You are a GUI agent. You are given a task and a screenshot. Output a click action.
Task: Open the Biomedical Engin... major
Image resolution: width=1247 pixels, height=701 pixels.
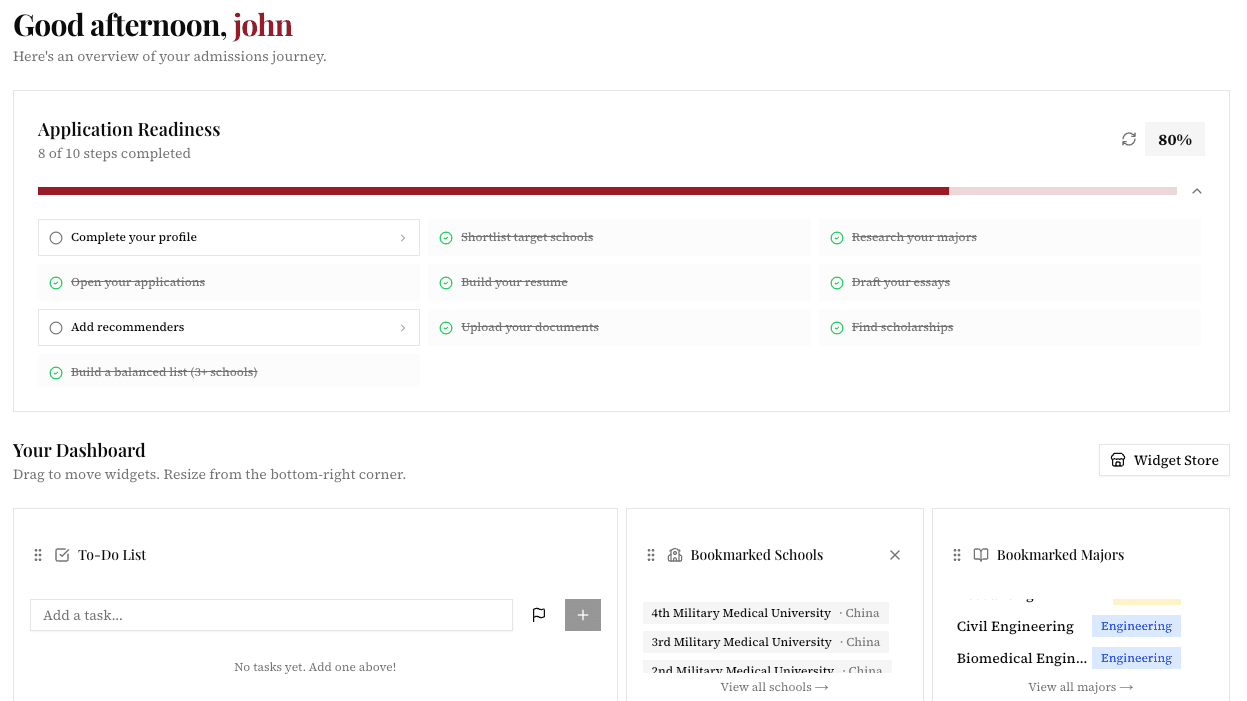pyautogui.click(x=1022, y=658)
